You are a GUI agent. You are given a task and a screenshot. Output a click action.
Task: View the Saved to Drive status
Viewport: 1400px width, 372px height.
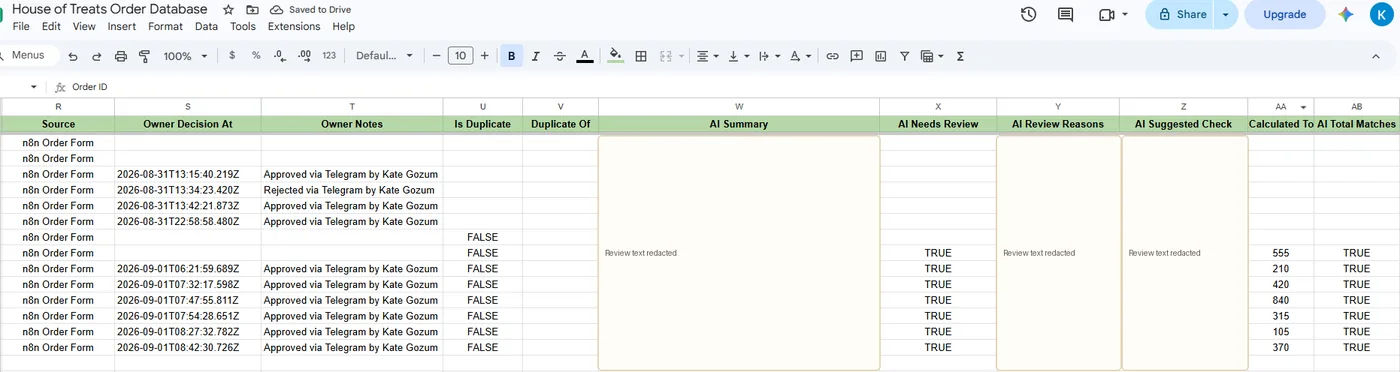click(311, 10)
